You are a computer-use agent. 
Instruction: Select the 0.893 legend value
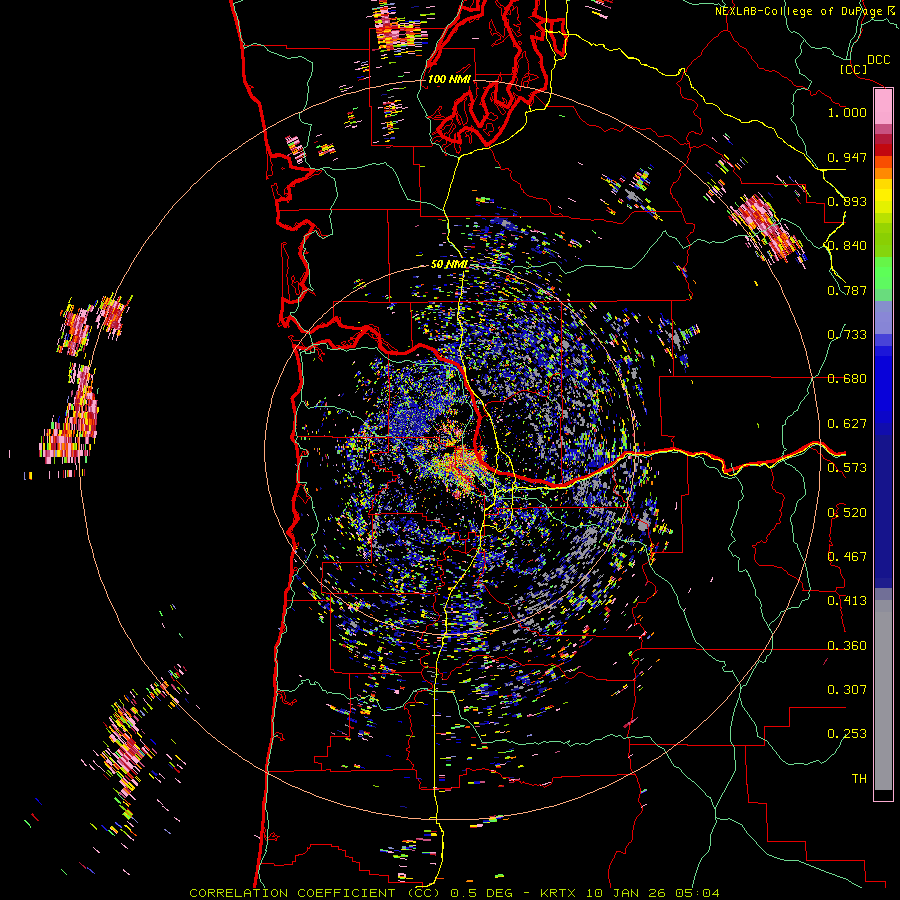point(847,201)
